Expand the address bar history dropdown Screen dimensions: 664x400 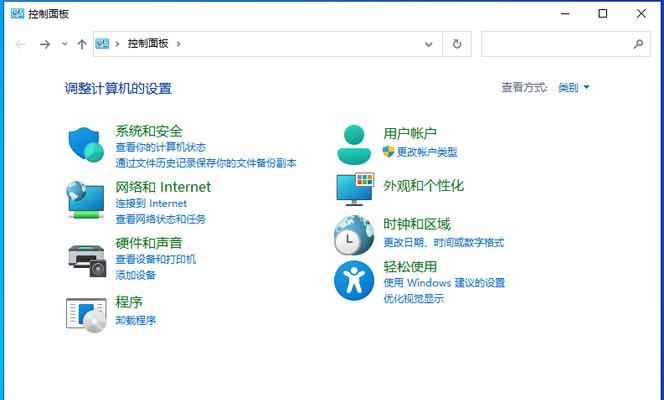pos(429,44)
